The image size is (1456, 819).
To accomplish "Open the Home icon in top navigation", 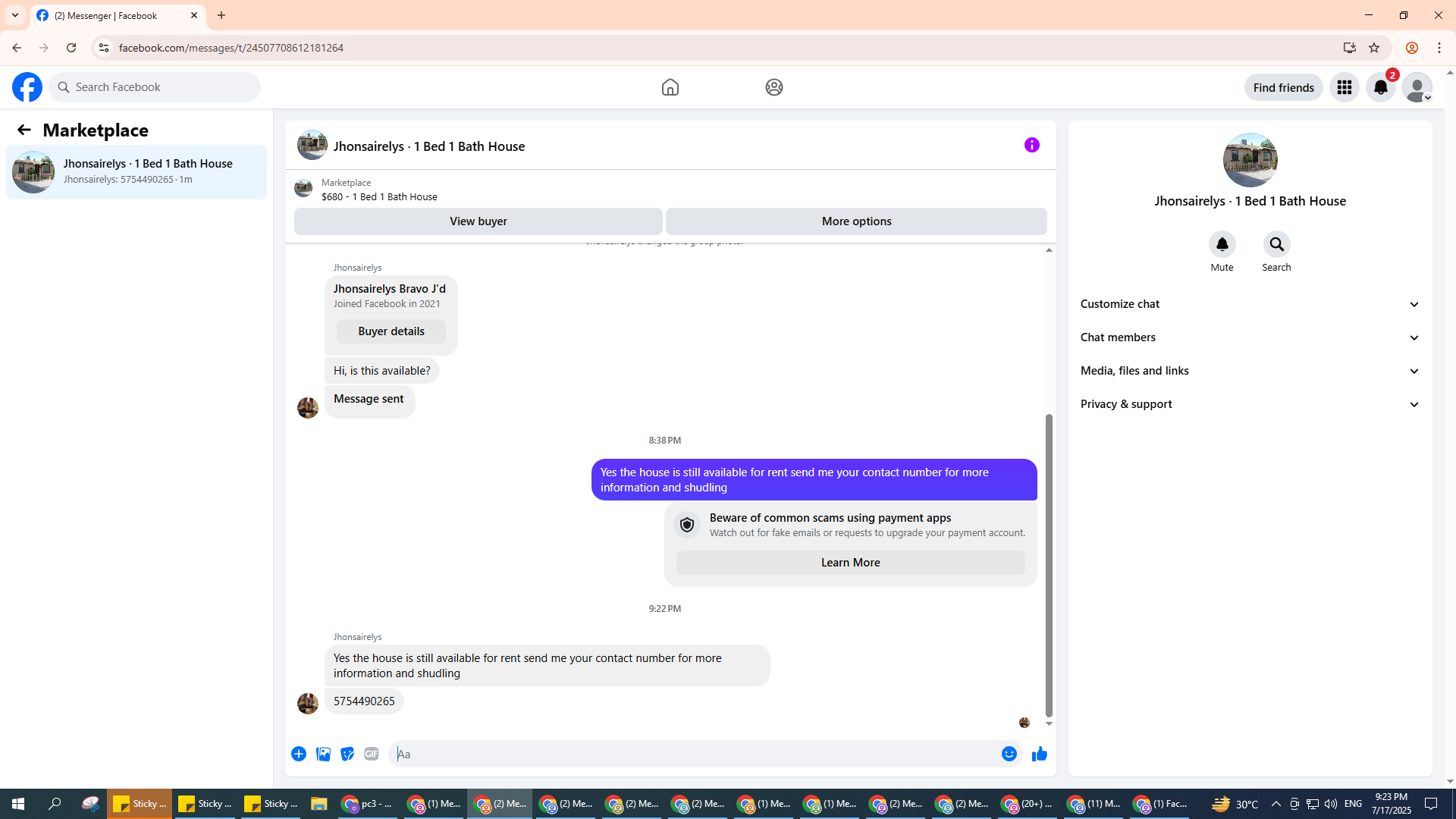I will [x=670, y=87].
